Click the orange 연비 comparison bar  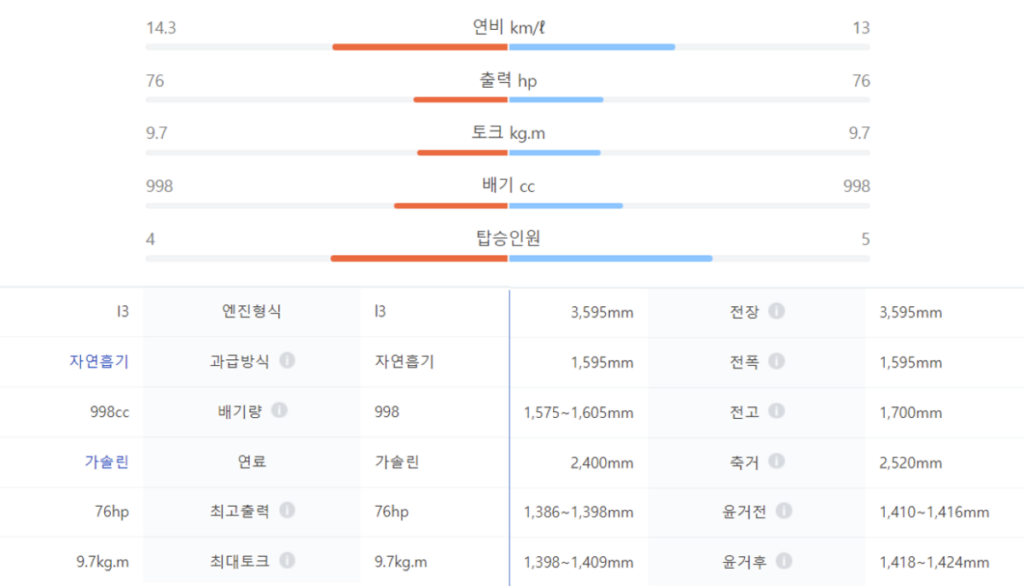coord(420,47)
